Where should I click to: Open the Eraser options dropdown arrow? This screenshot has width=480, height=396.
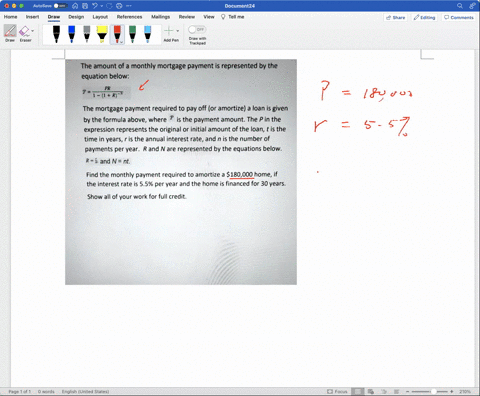[33, 31]
